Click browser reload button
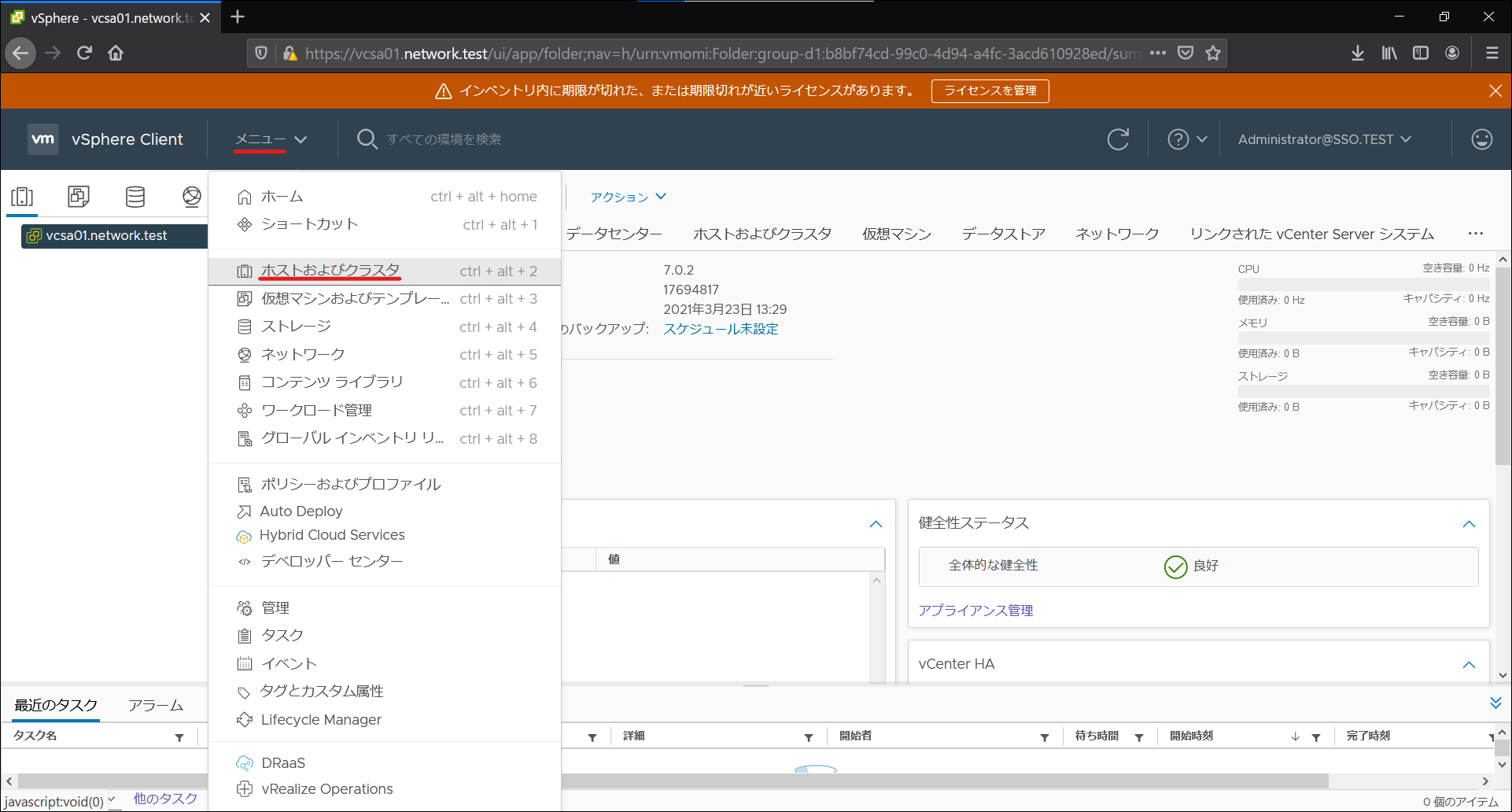The height and width of the screenshot is (812, 1512). 84,53
